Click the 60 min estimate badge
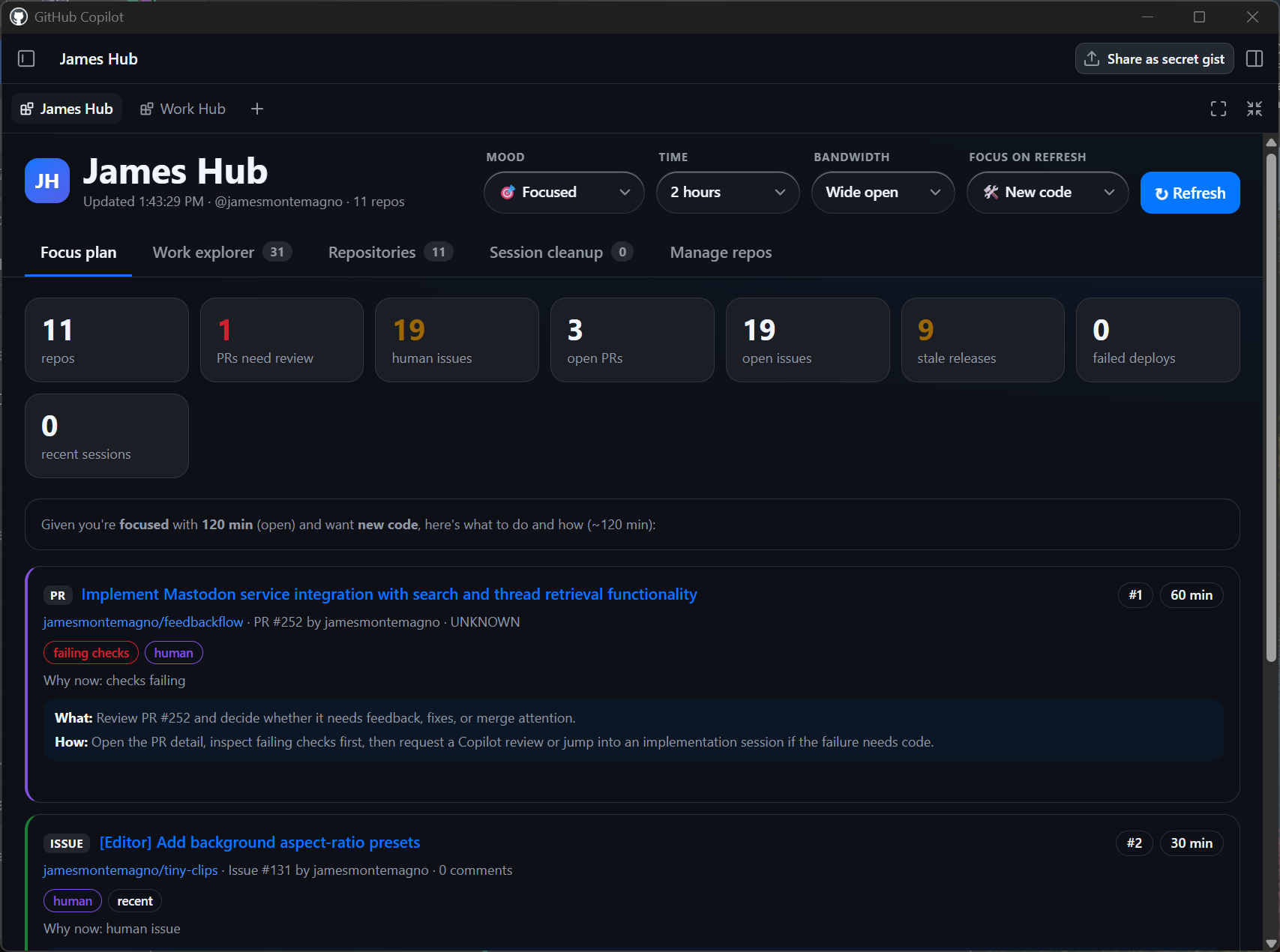 pyautogui.click(x=1192, y=595)
